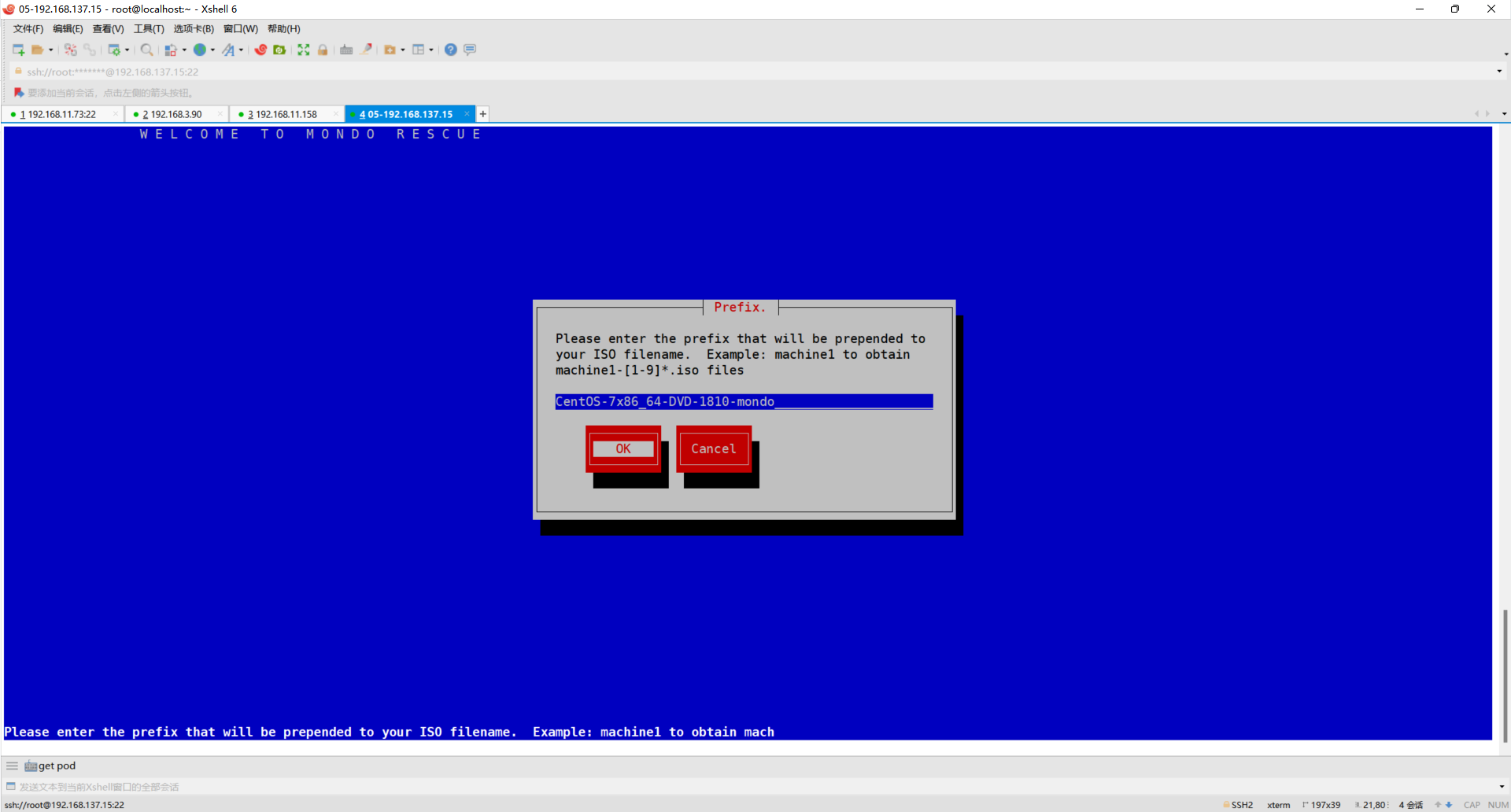Expand the font settings dropdown arrow
This screenshot has width=1511, height=812.
pos(241,50)
